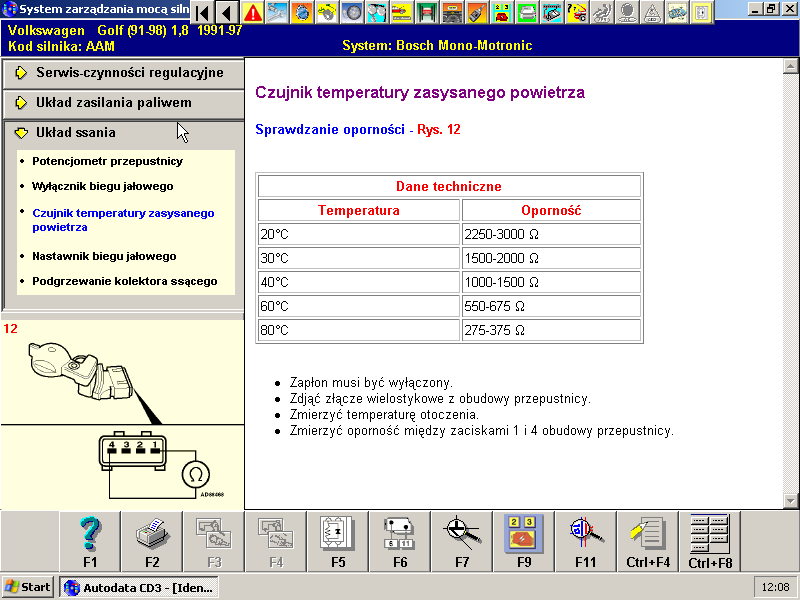Image resolution: width=800 pixels, height=600 pixels.
Task: Click the Oporność column header
Action: [551, 210]
